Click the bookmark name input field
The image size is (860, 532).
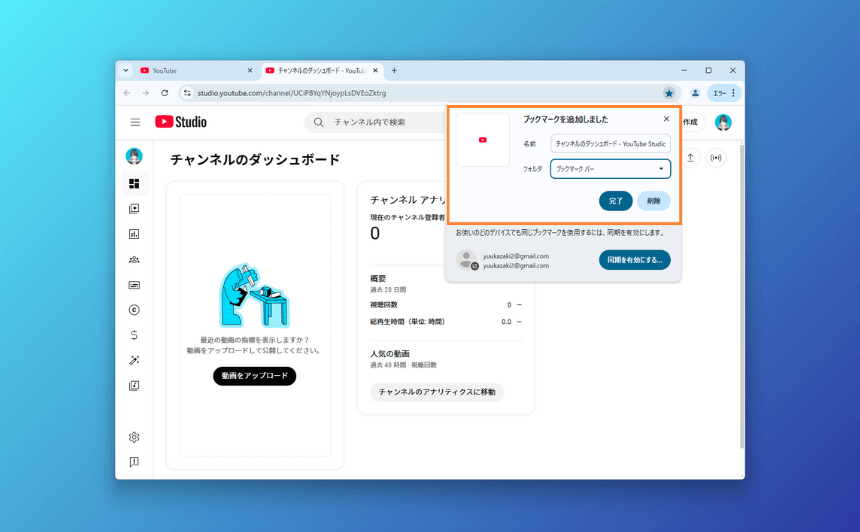pyautogui.click(x=610, y=144)
